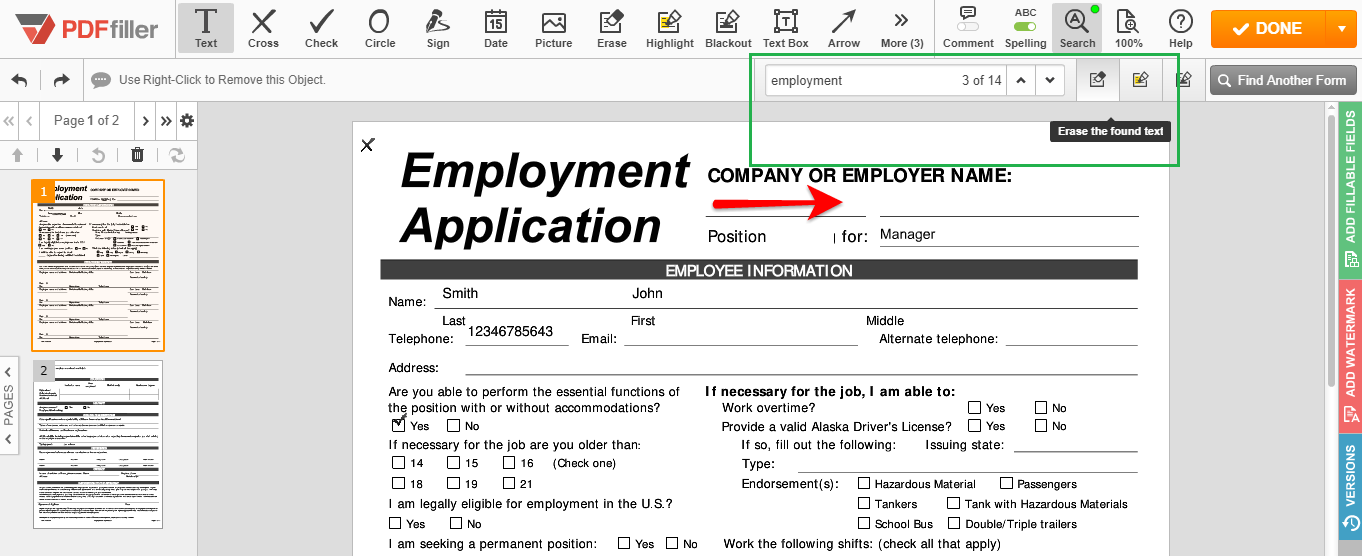The height and width of the screenshot is (556, 1362).
Task: Select the Circle tool
Action: pos(379,28)
